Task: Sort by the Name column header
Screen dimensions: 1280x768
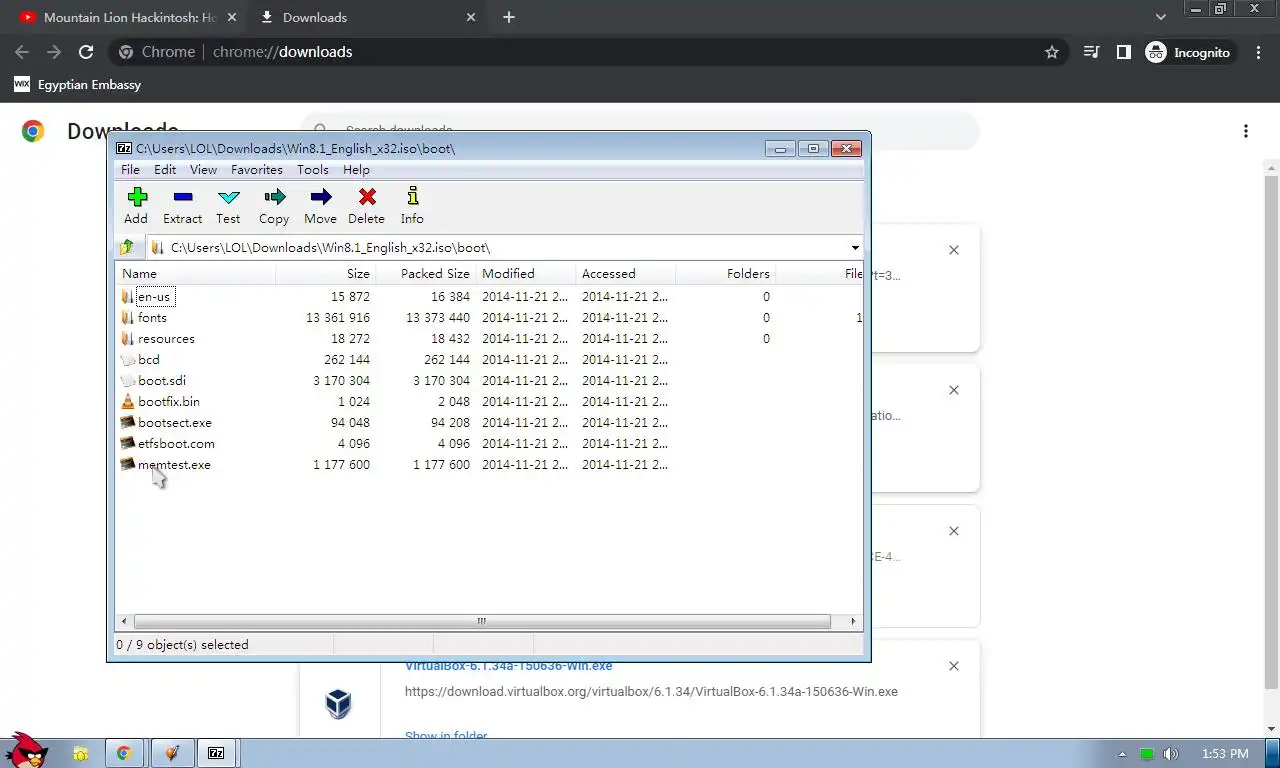Action: tap(196, 273)
